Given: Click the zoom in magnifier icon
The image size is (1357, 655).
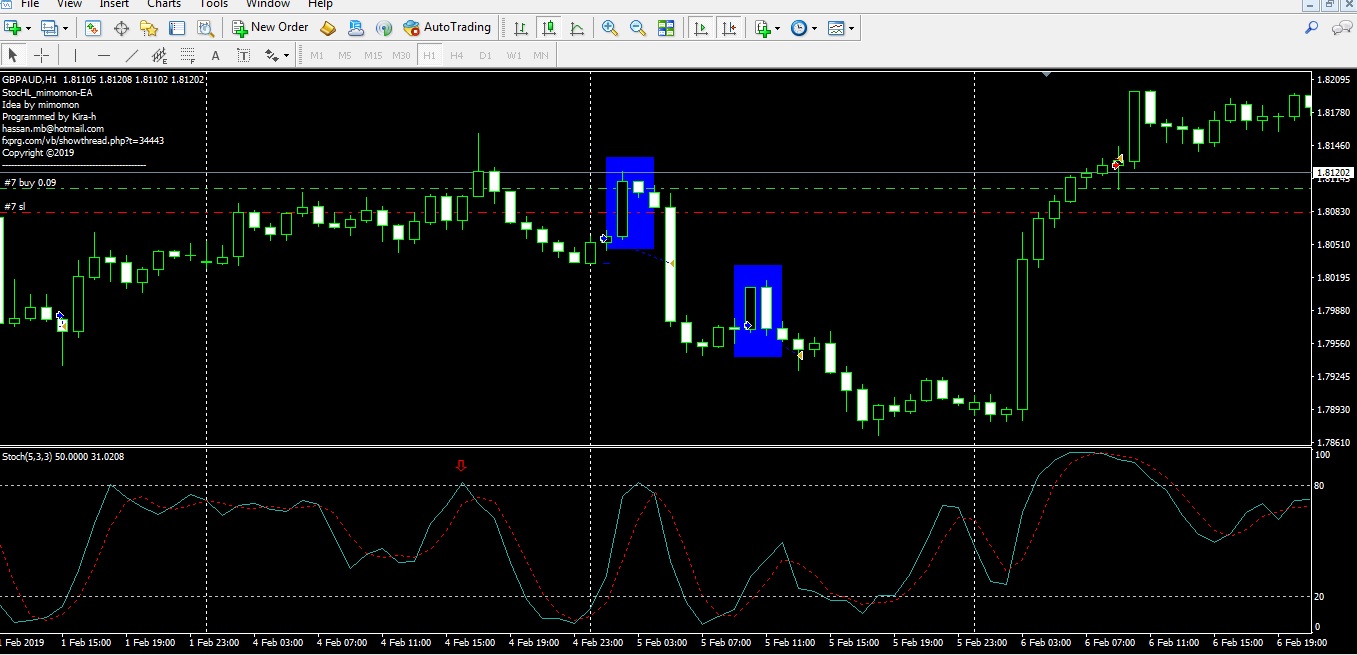Looking at the screenshot, I should 609,28.
